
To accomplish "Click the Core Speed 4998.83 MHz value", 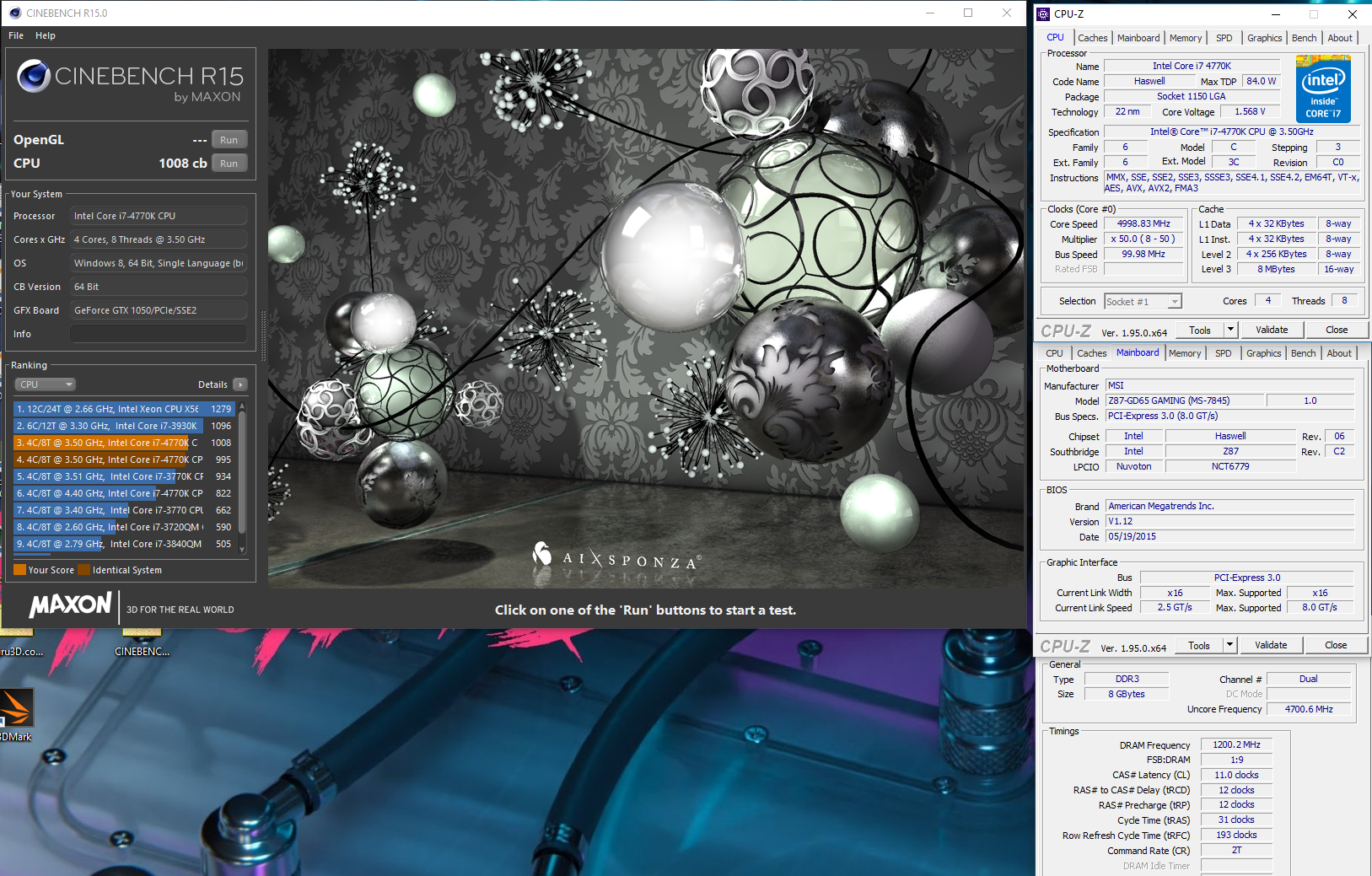I will (x=1143, y=224).
